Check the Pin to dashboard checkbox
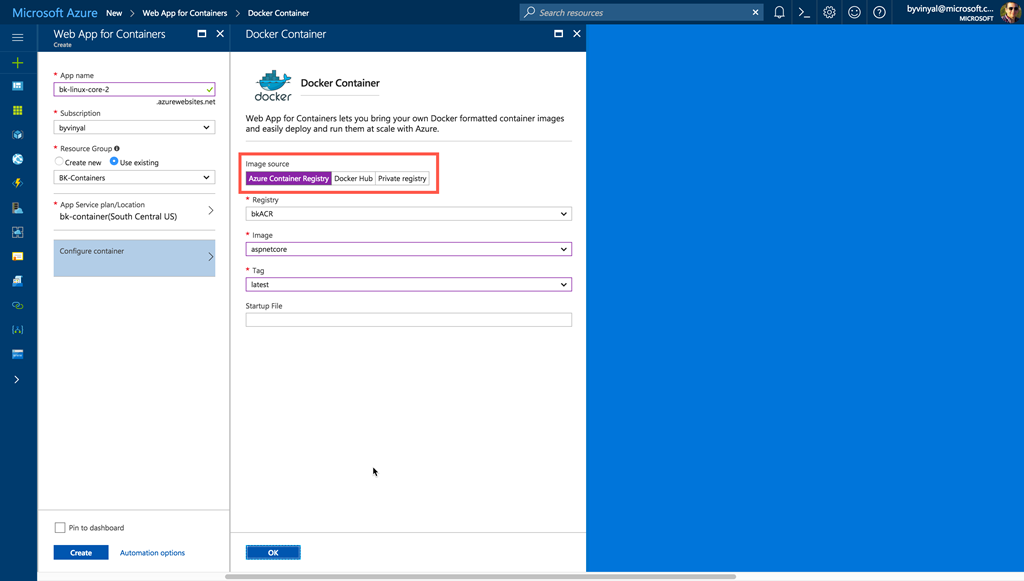Screen dimensions: 1024x581 61,528
